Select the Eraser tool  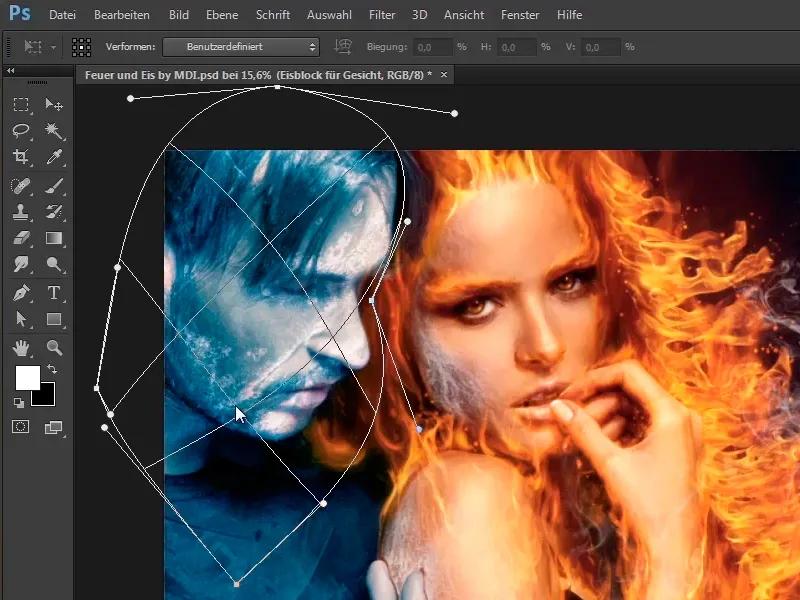click(21, 238)
